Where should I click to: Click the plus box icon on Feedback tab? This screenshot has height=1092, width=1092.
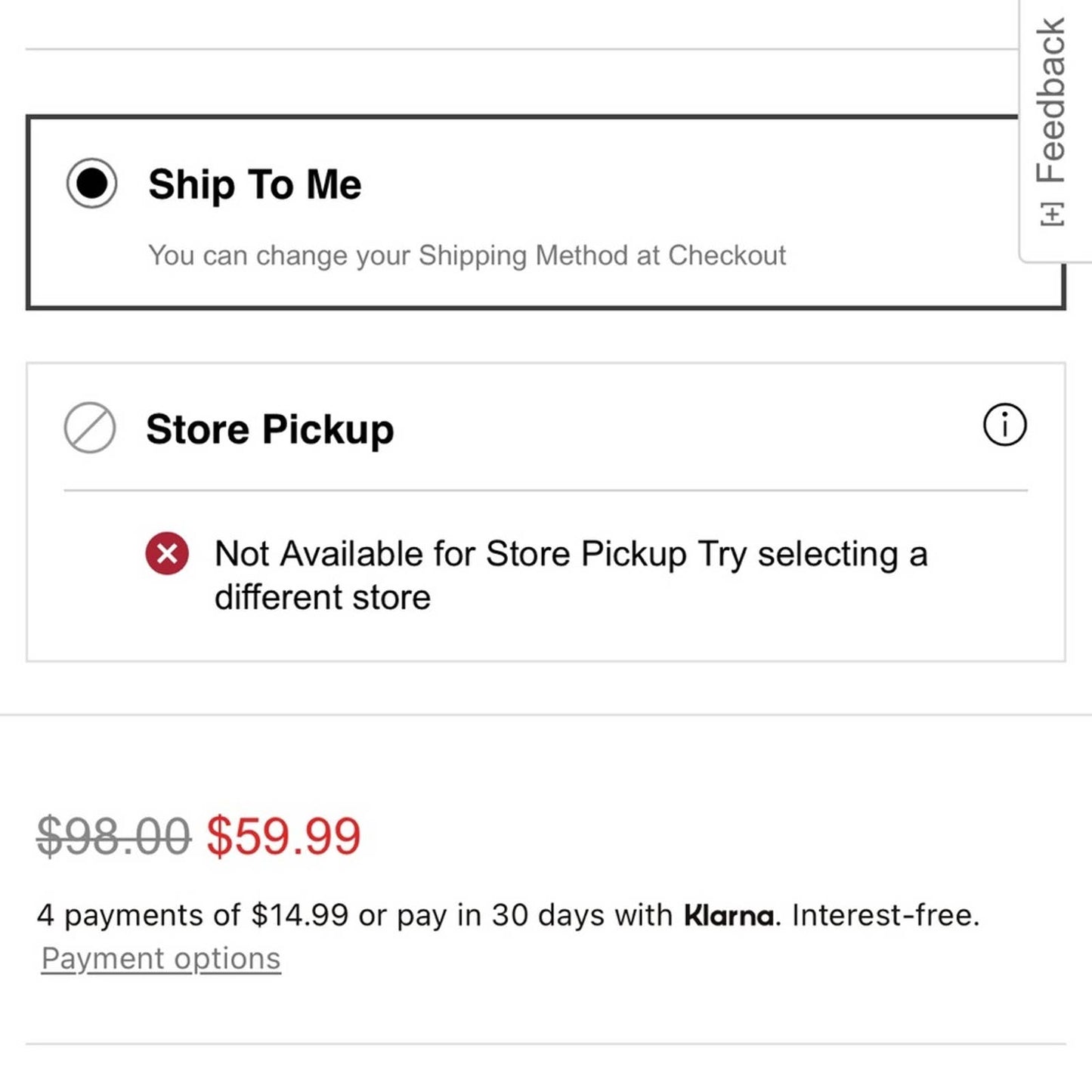pyautogui.click(x=1052, y=214)
